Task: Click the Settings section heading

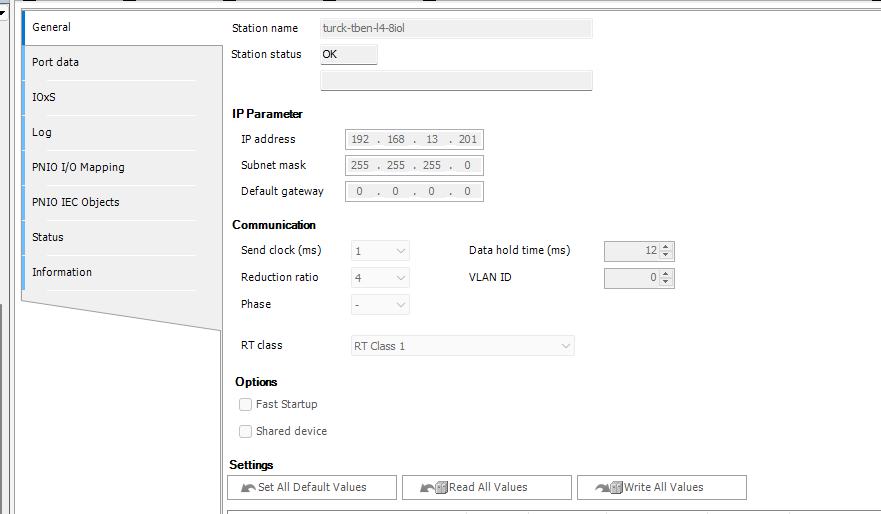Action: coord(251,465)
